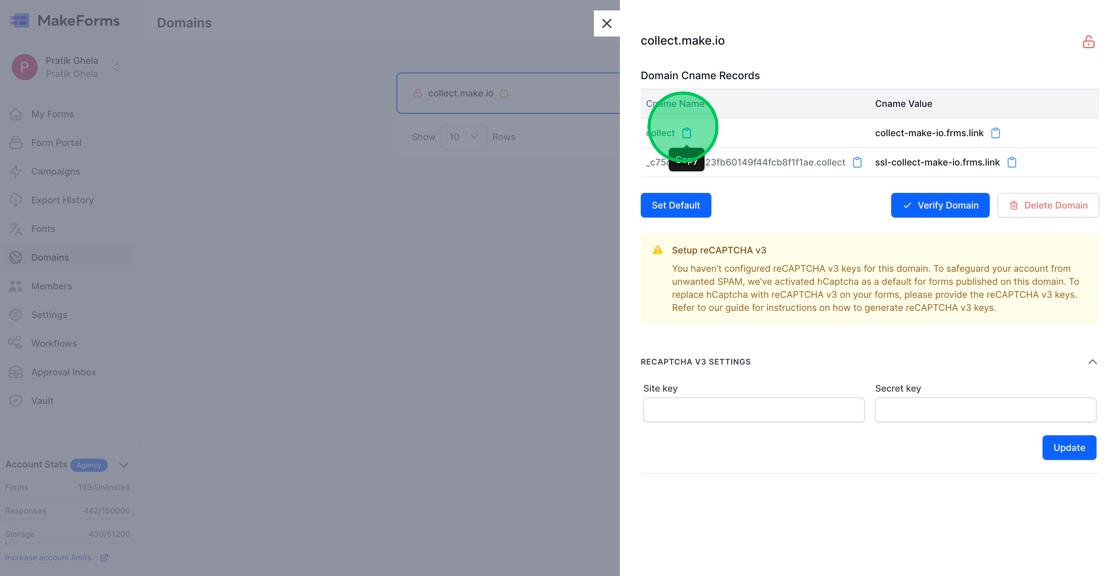Copy the ssl-collect-make-io.frms.link value
This screenshot has height=576, width=1120.
click(x=1012, y=161)
